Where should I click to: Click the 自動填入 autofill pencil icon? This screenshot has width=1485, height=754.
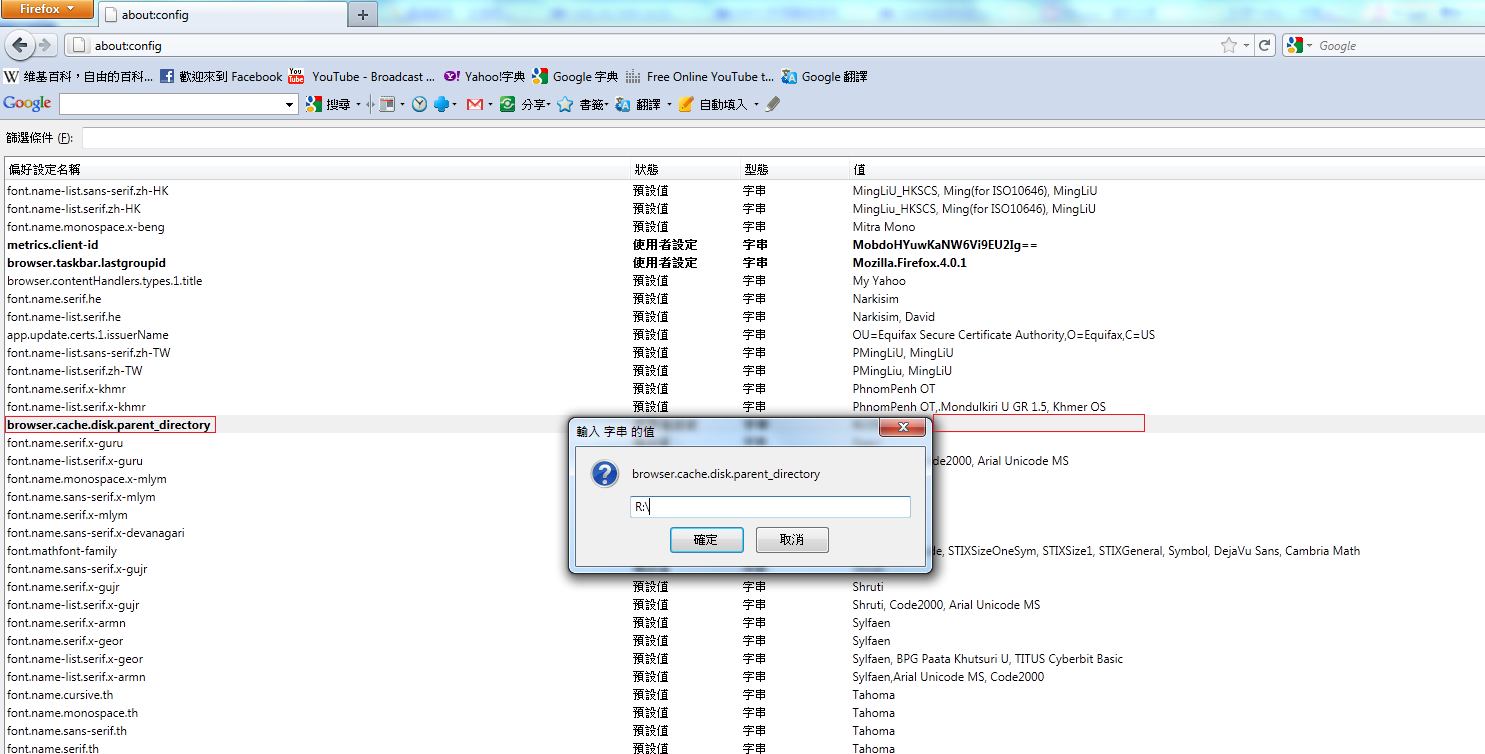click(x=686, y=103)
